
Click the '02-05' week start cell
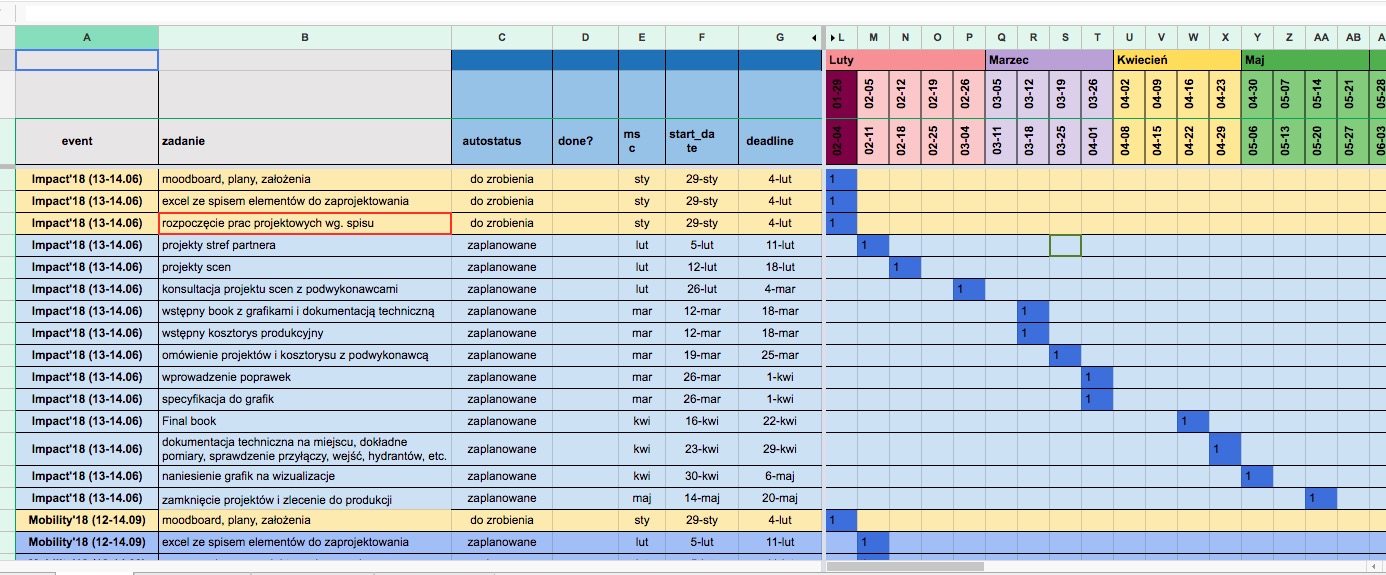pyautogui.click(x=873, y=94)
